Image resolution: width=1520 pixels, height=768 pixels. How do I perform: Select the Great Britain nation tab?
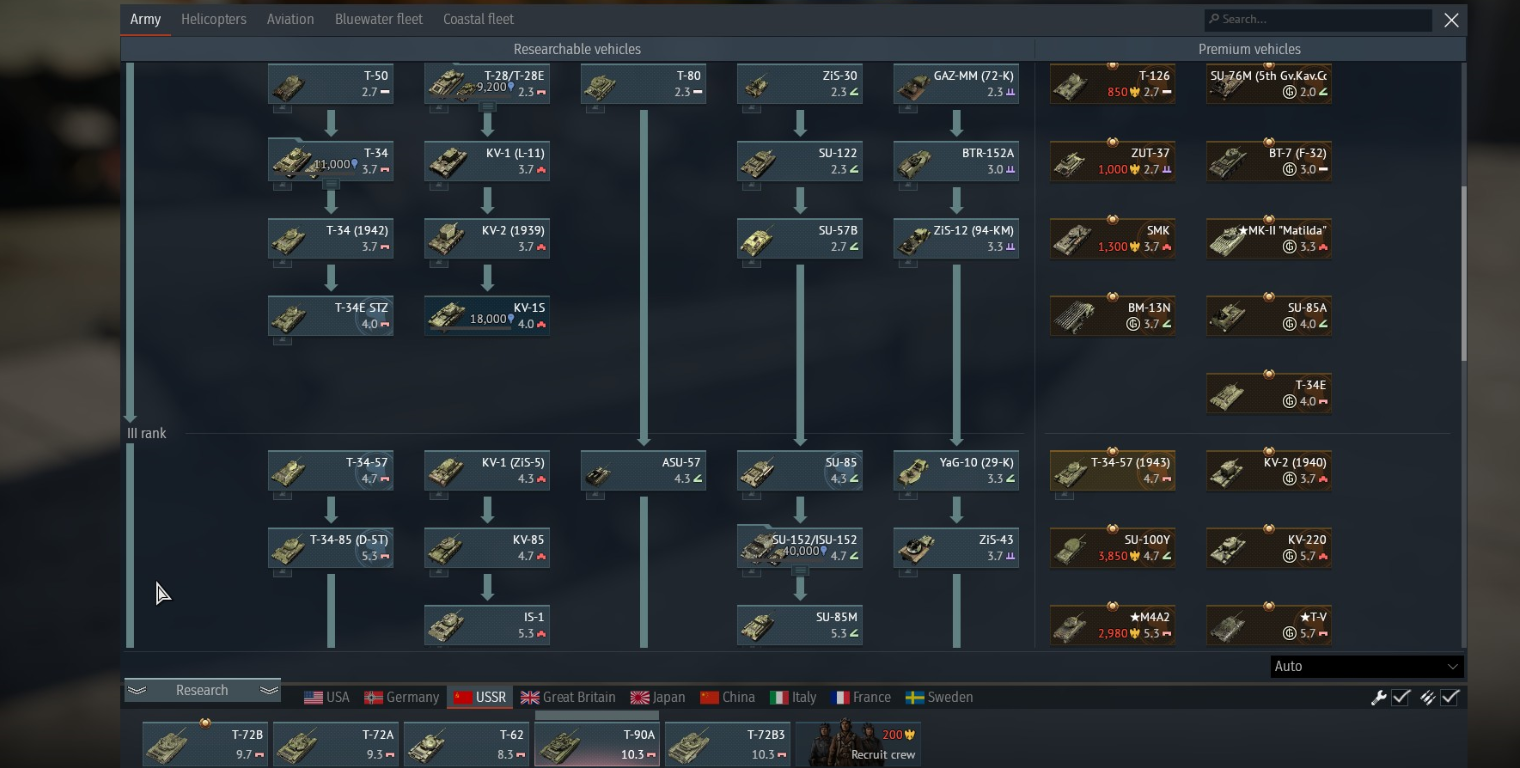(x=568, y=697)
